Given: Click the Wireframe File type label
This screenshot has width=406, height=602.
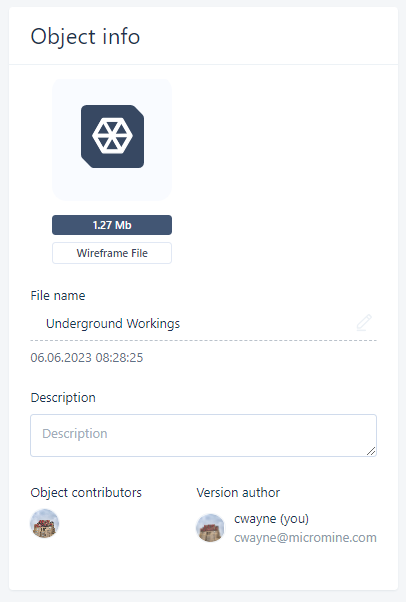Looking at the screenshot, I should tap(112, 253).
